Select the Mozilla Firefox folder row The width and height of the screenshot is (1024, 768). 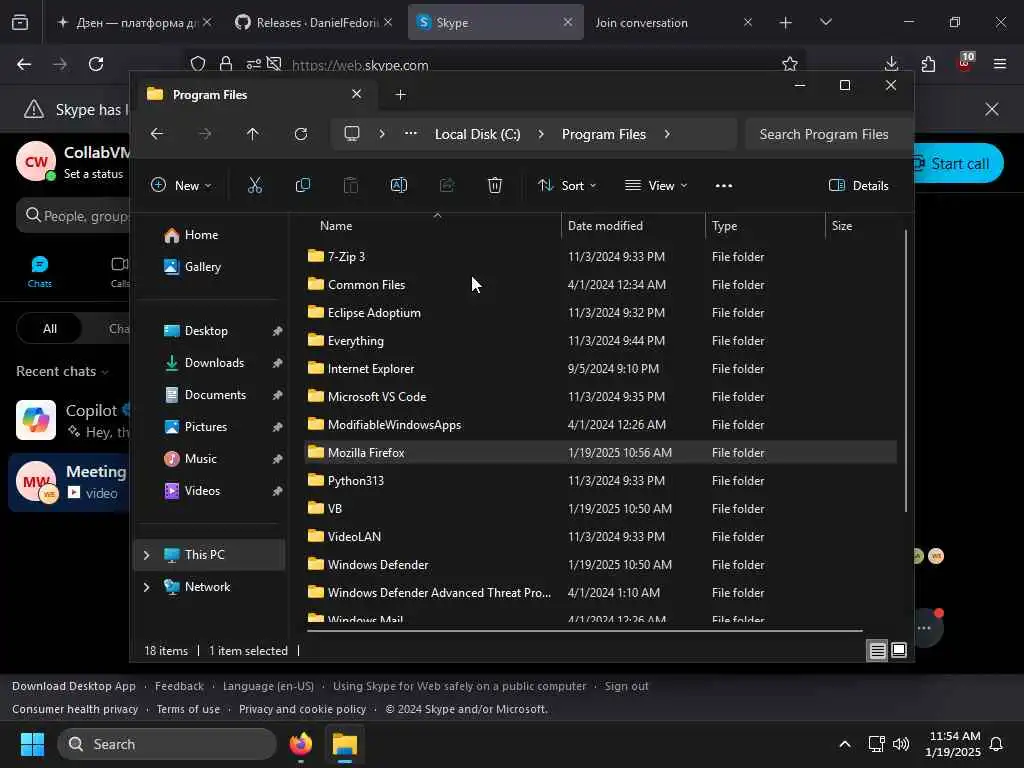(600, 452)
